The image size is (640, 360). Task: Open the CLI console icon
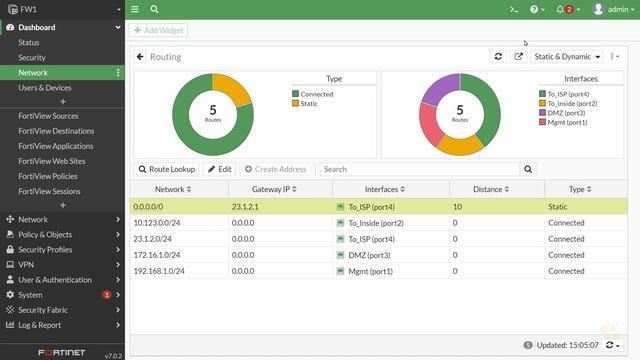pos(514,9)
